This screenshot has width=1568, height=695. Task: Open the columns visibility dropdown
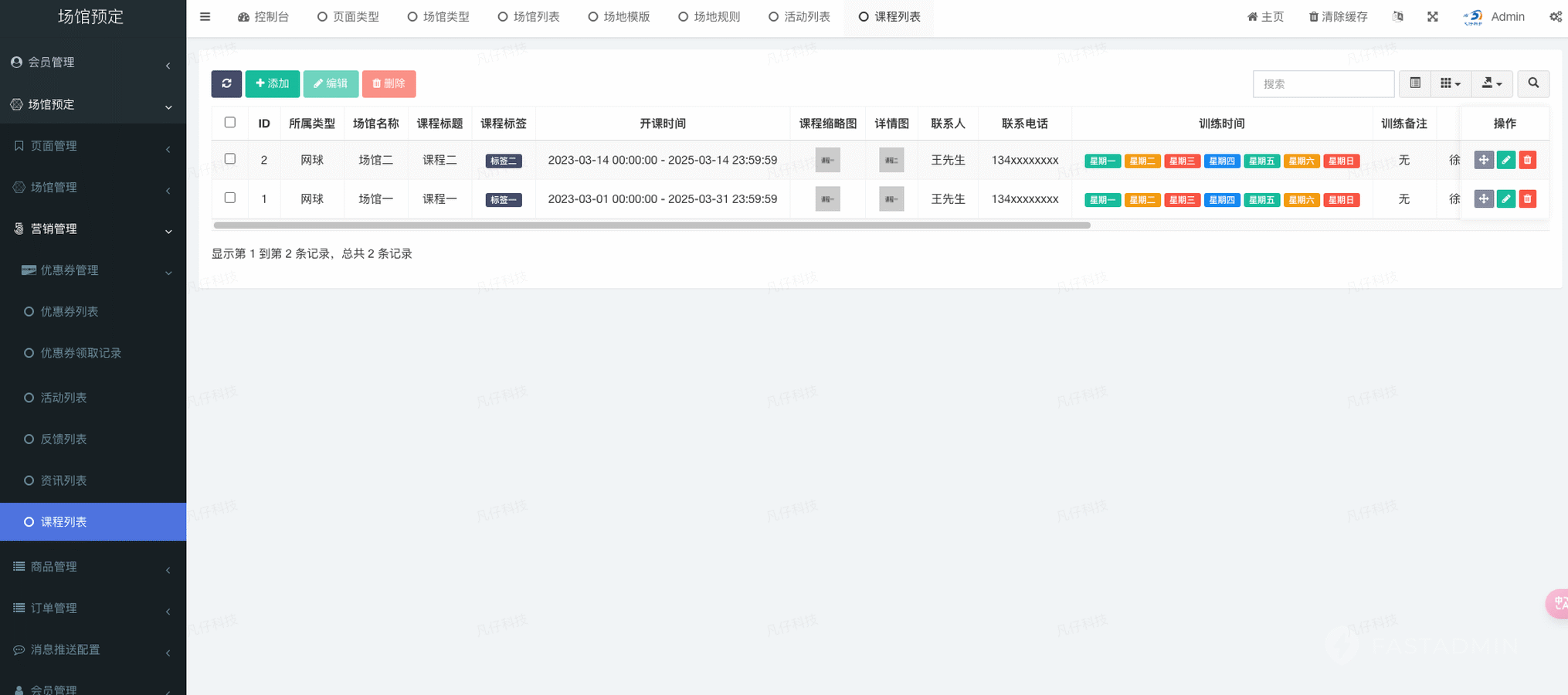1450,83
